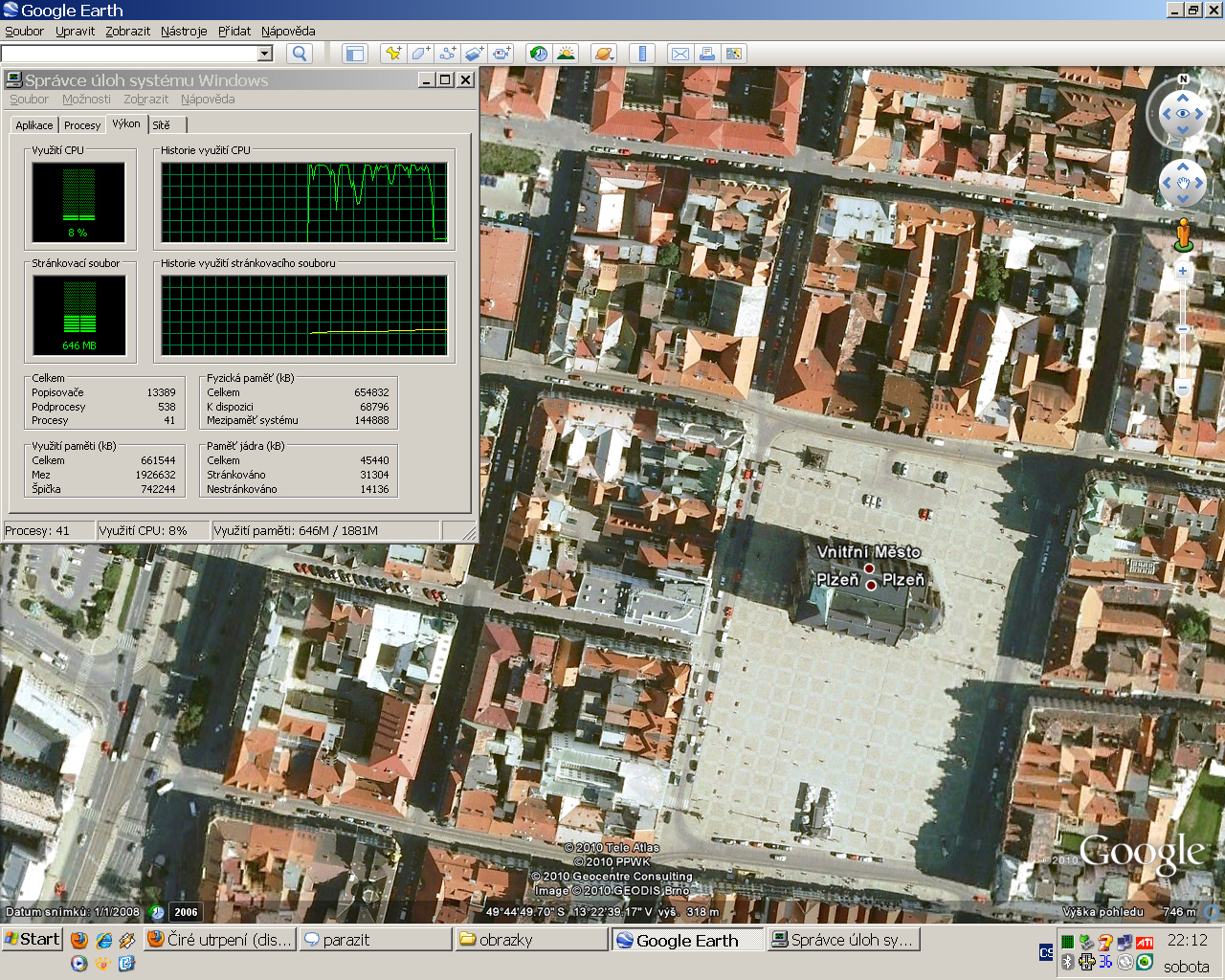1225x980 pixels.
Task: Open parazit taskbar button
Action: [x=376, y=940]
